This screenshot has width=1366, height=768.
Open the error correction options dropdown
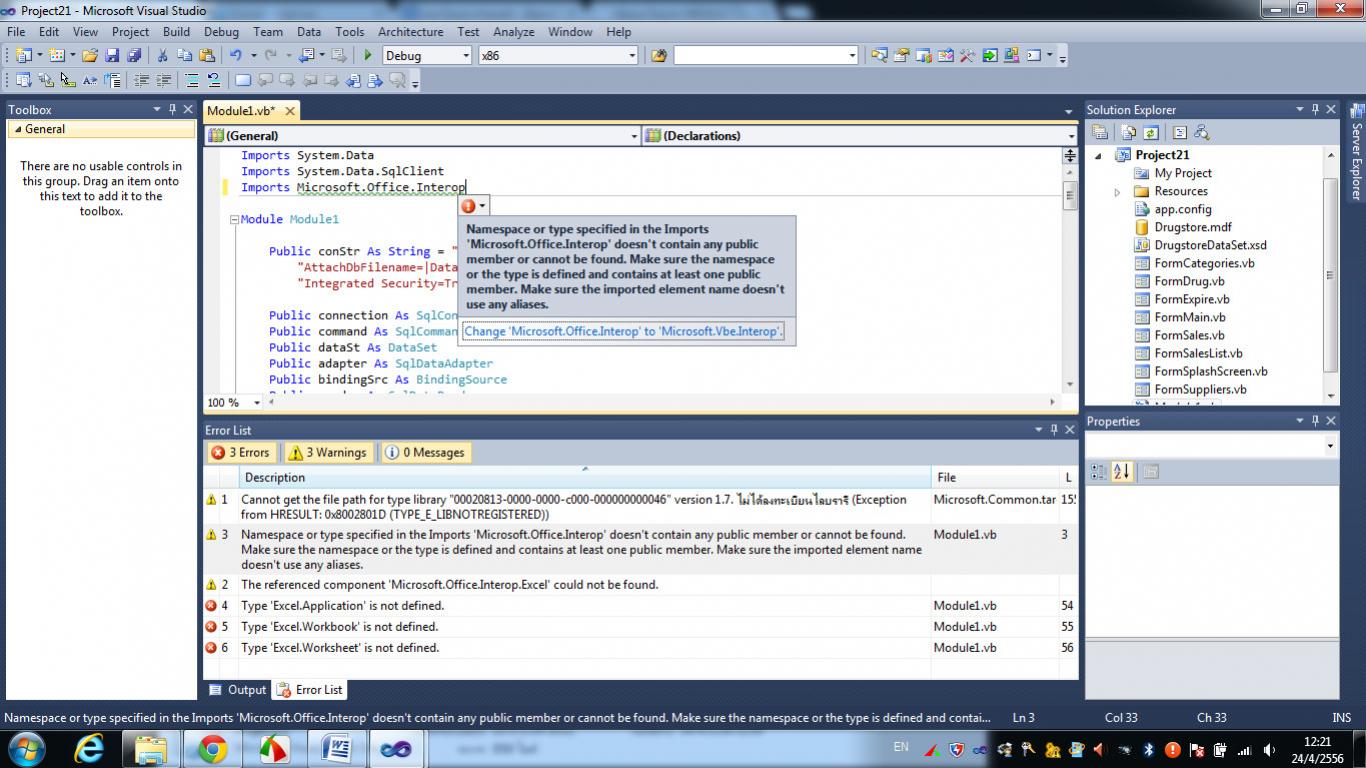(x=483, y=206)
